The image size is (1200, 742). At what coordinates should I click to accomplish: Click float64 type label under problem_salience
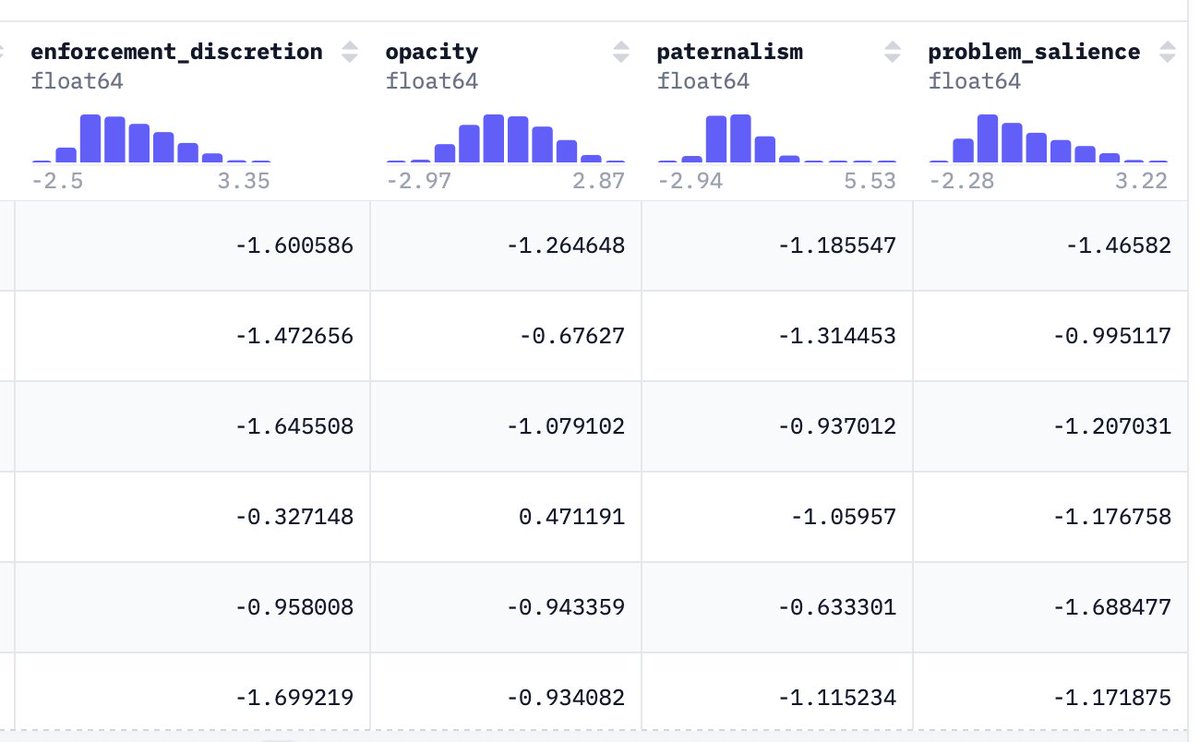[x=975, y=81]
